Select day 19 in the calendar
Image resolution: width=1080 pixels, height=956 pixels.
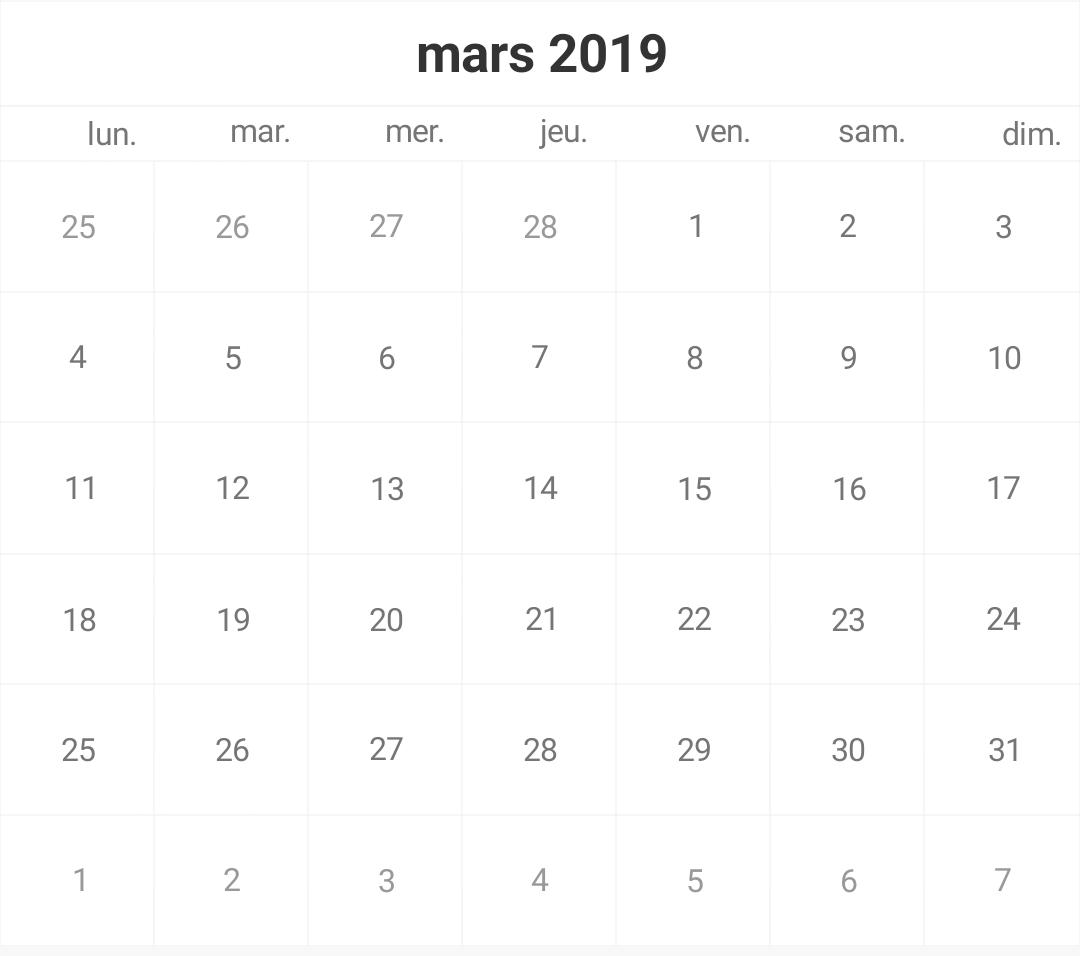tap(233, 619)
